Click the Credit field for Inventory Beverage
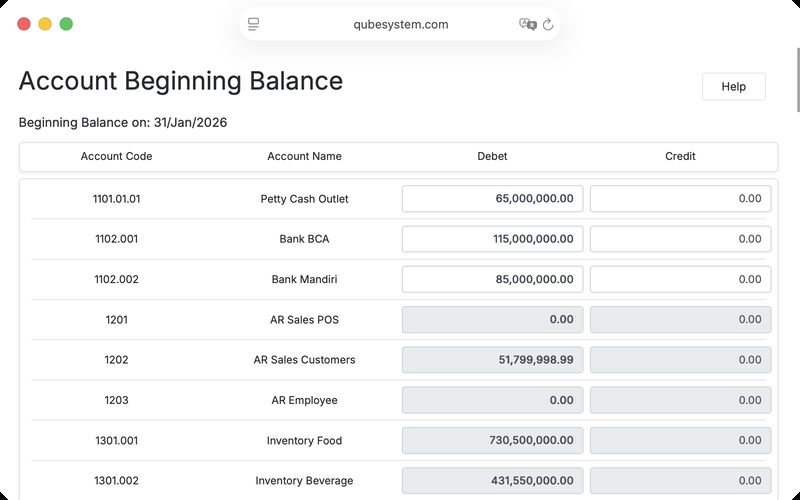Screen dimensions: 800x500 tap(681, 481)
